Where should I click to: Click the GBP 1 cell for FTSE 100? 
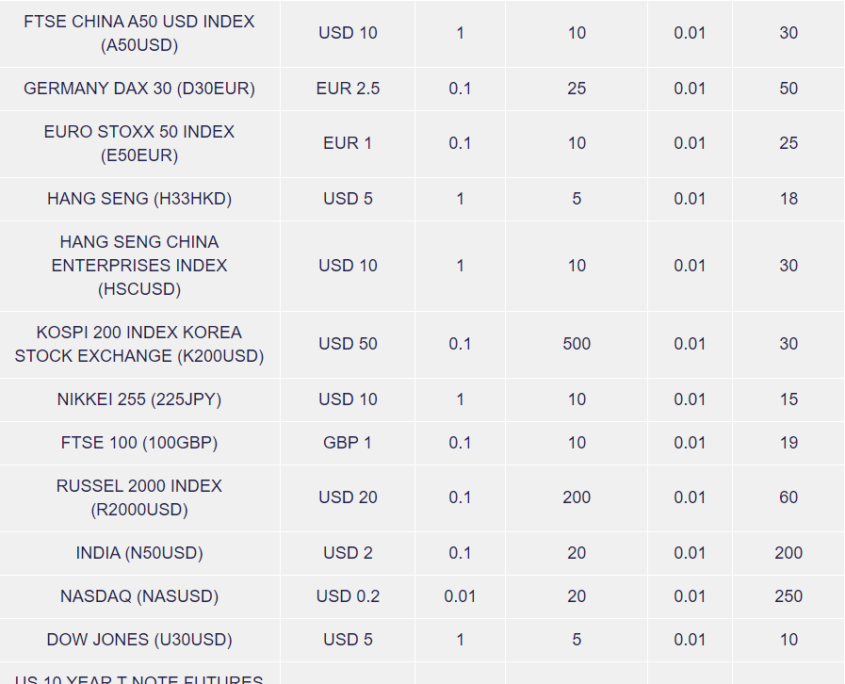[x=348, y=443]
